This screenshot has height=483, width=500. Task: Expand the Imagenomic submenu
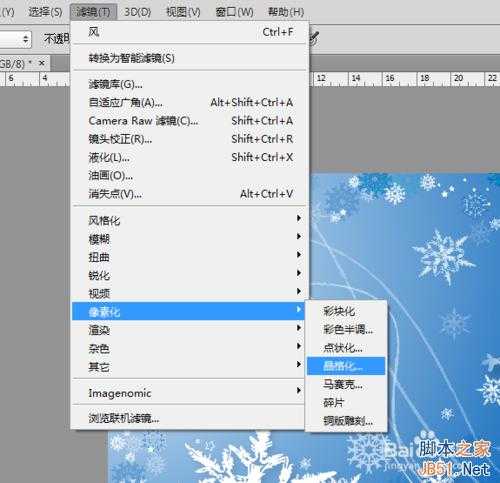(x=189, y=393)
